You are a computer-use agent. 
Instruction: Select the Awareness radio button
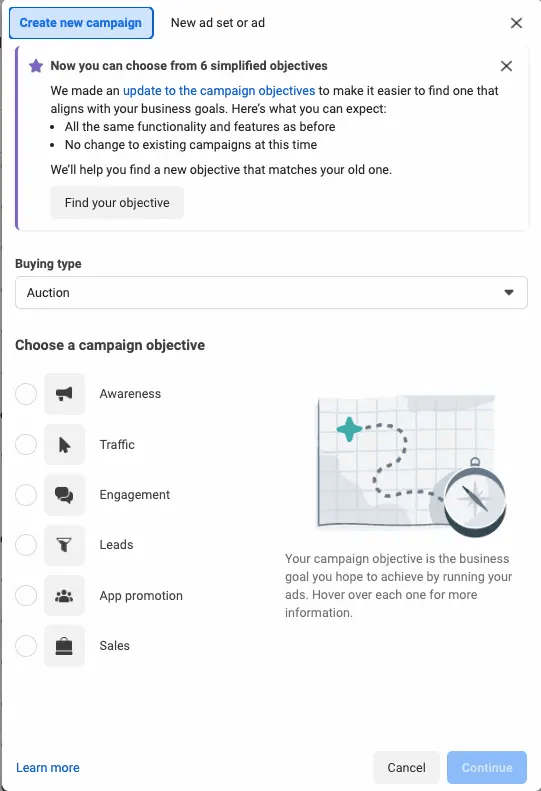tap(26, 394)
